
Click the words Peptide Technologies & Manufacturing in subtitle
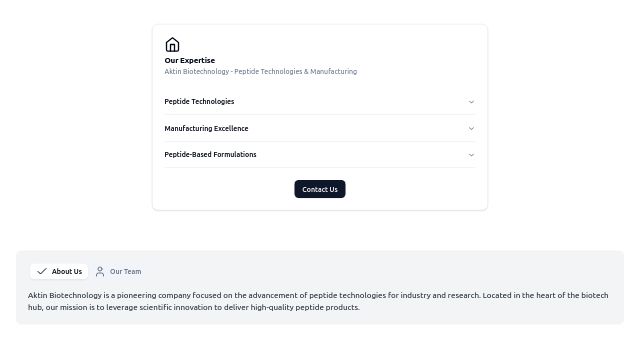click(x=296, y=71)
